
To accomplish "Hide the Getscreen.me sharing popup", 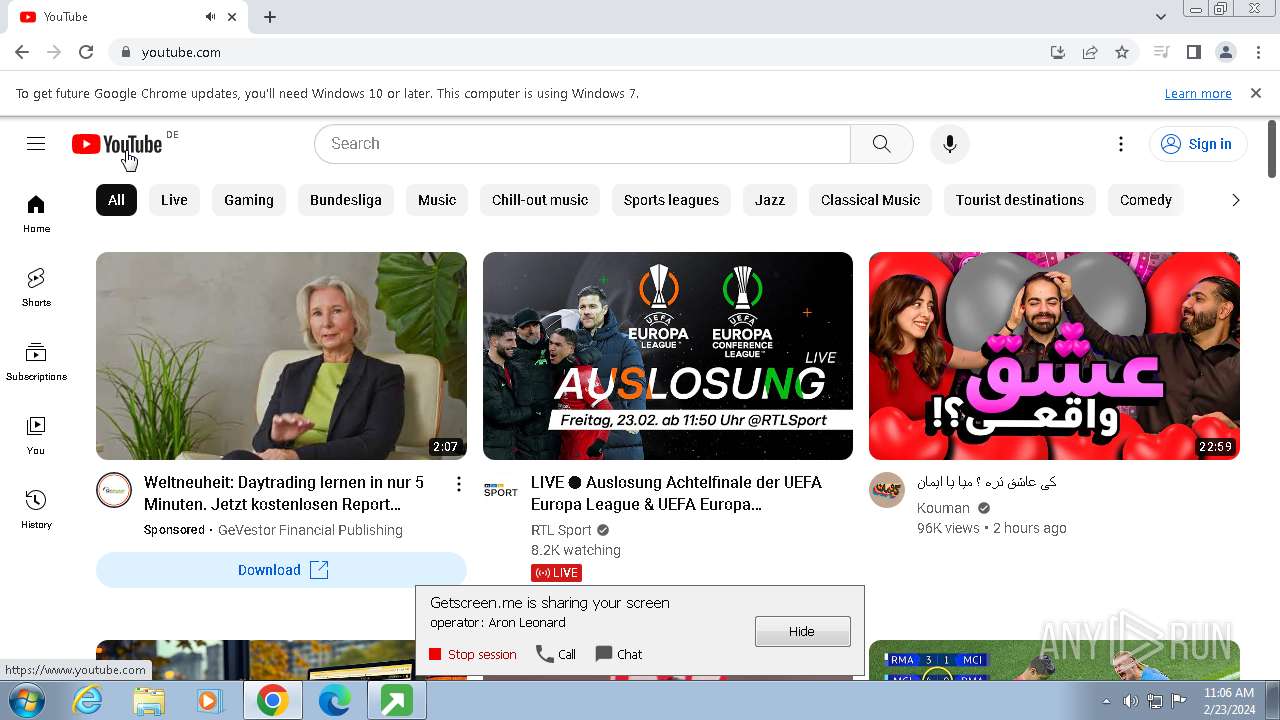I will click(802, 631).
